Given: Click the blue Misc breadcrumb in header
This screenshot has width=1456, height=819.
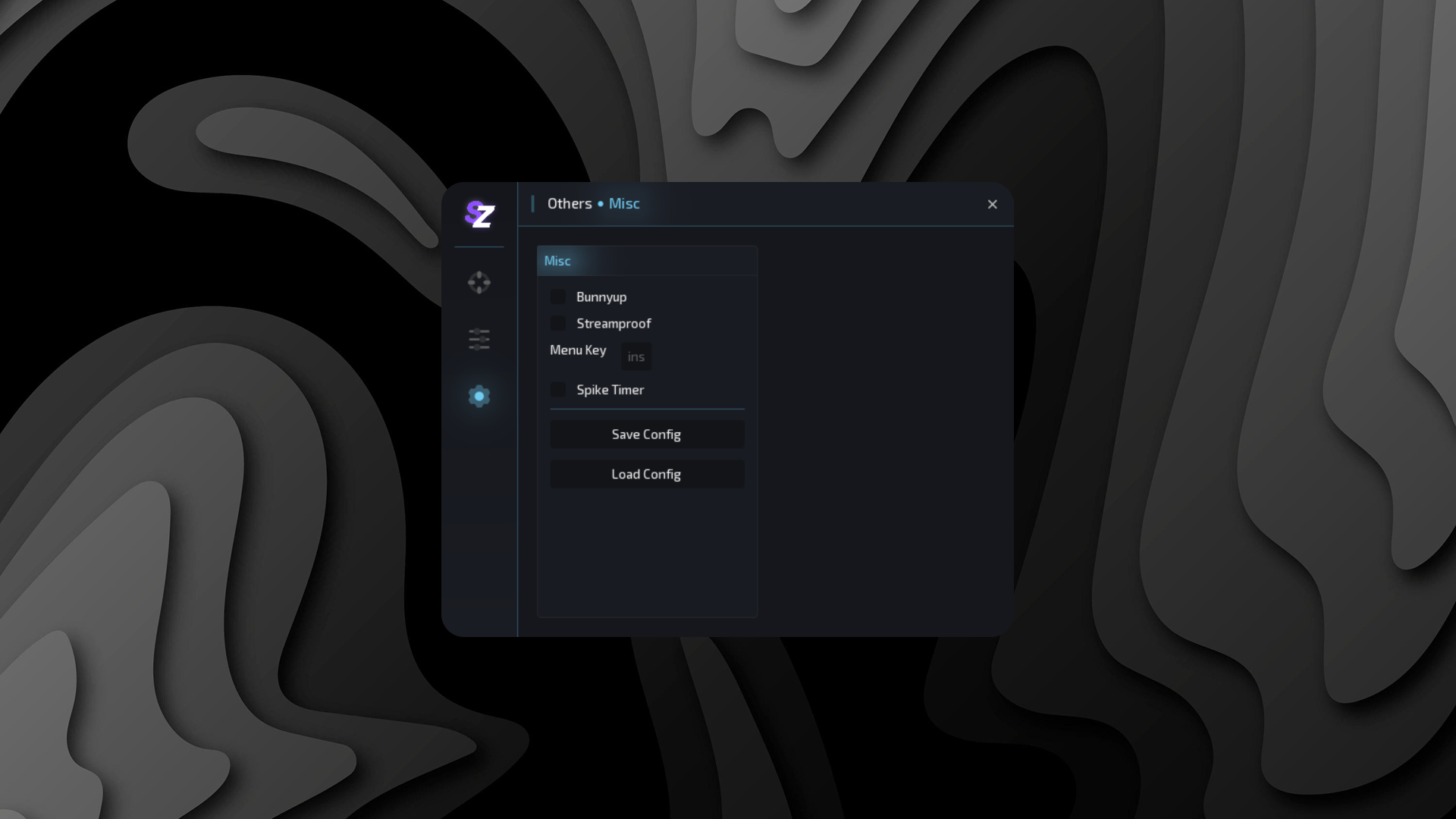Looking at the screenshot, I should click(x=624, y=204).
